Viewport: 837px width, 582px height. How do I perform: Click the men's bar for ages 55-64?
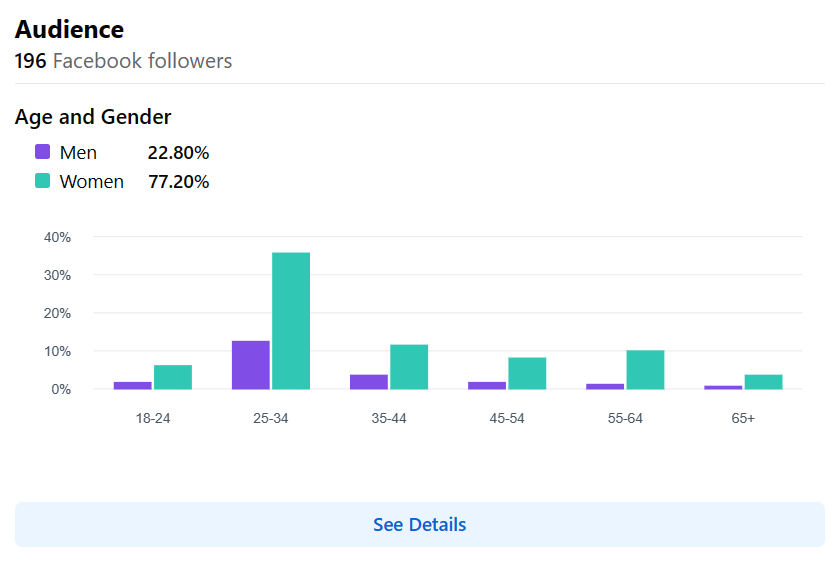pyautogui.click(x=605, y=386)
